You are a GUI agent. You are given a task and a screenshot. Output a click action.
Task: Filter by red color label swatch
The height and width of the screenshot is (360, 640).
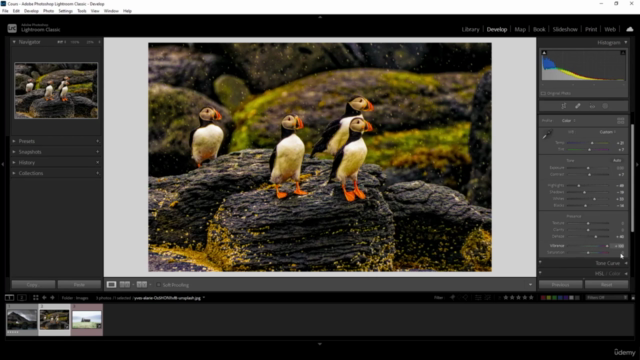543,298
